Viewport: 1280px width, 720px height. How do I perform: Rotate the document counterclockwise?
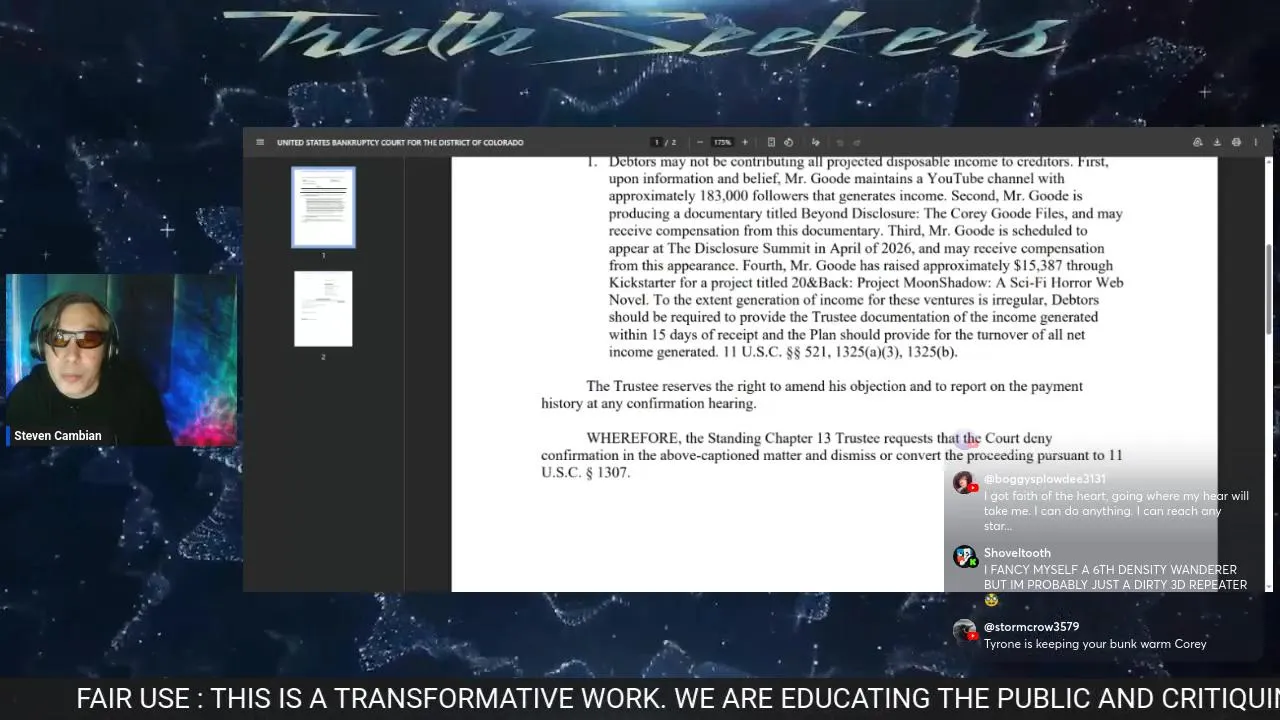789,142
